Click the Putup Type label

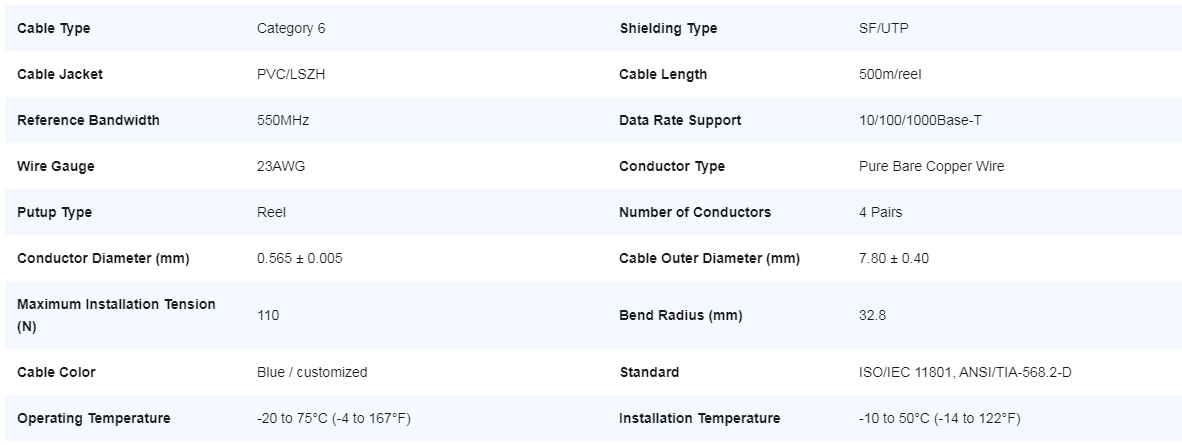pyautogui.click(x=55, y=212)
